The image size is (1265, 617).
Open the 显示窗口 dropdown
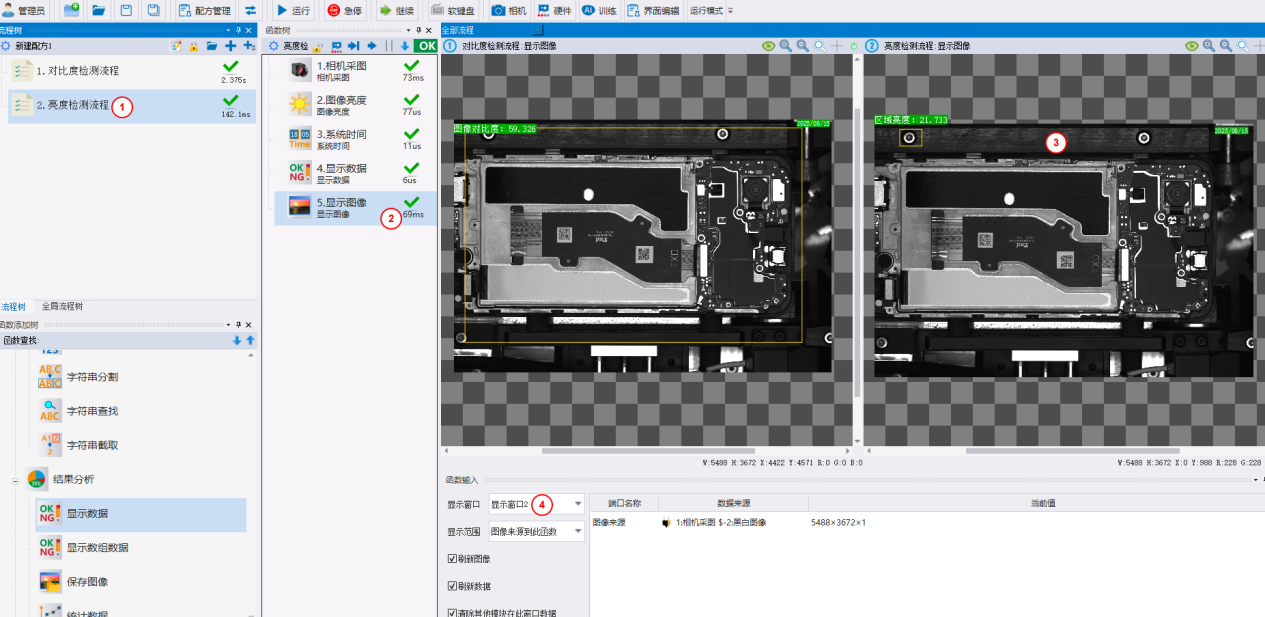[536, 504]
